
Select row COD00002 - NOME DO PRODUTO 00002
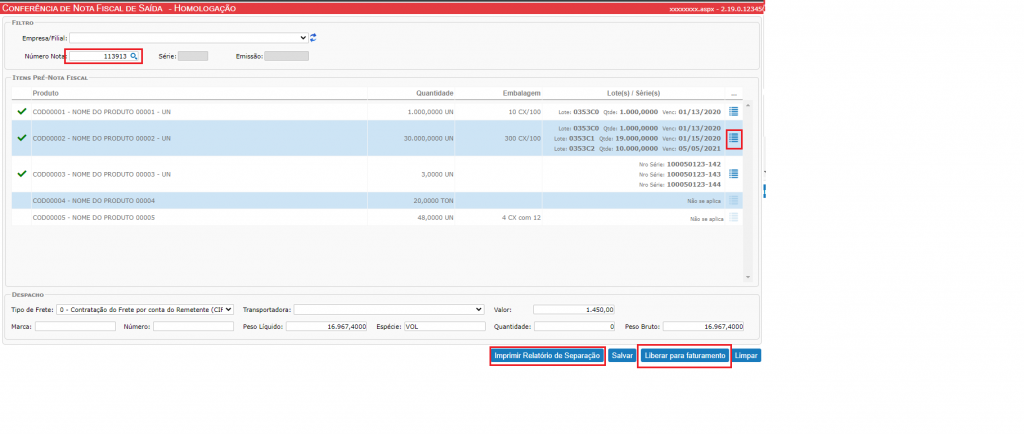(375, 138)
